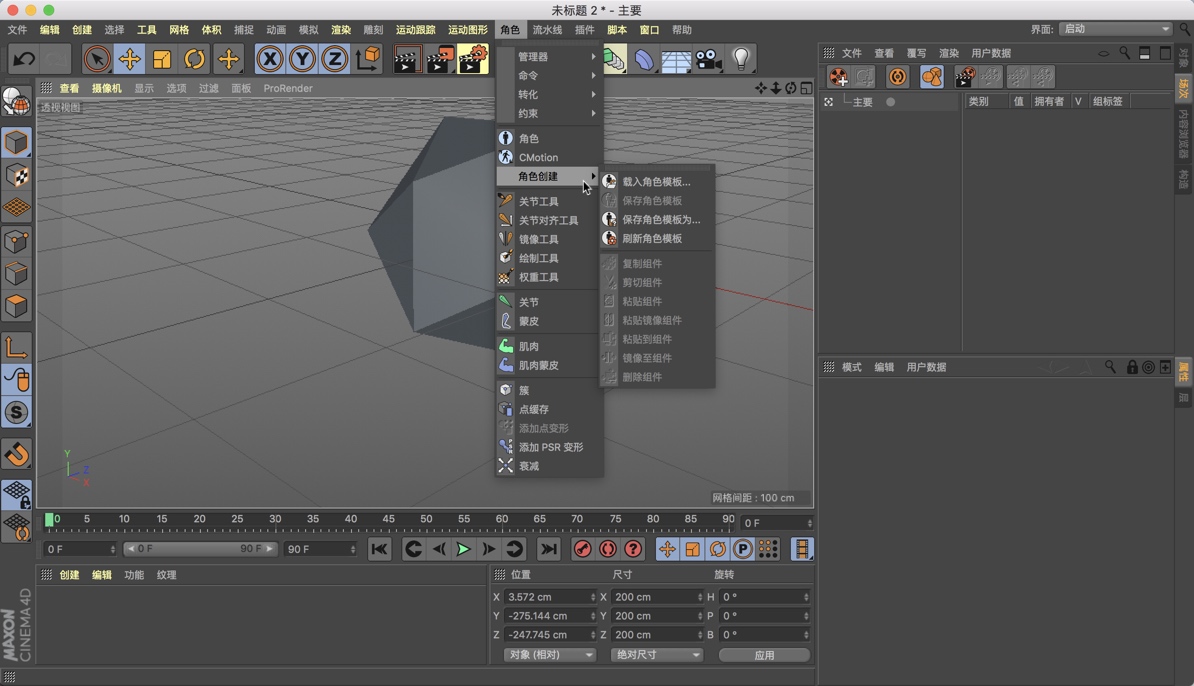Click Go to End playback button
1194x686 pixels.
coord(548,549)
